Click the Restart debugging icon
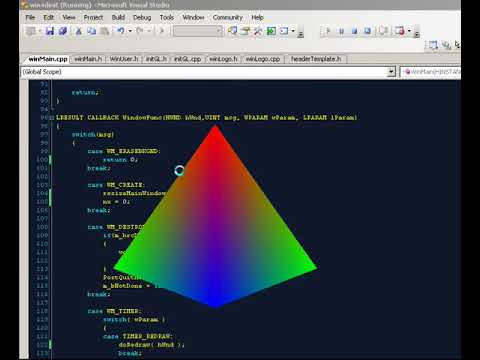 tap(367, 31)
